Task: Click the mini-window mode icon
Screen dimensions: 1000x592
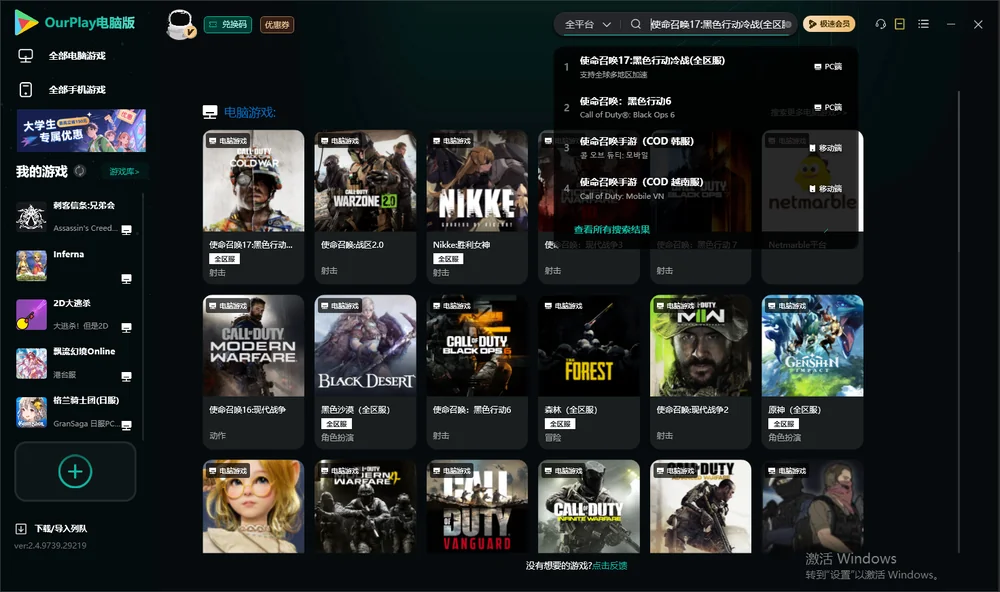Action: click(x=900, y=24)
